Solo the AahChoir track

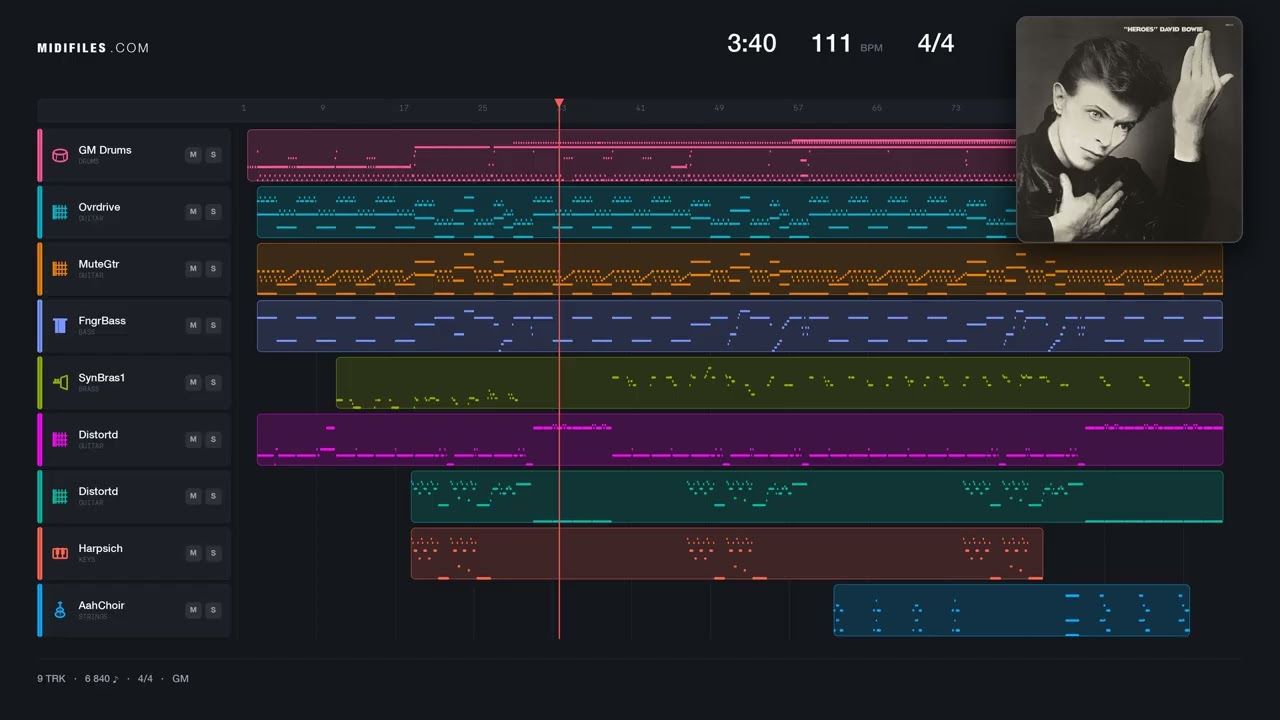[x=213, y=611]
